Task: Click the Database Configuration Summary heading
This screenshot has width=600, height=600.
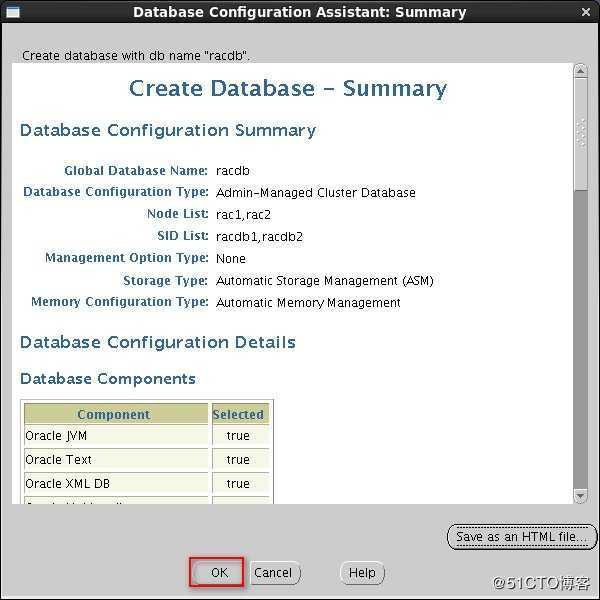Action: point(168,130)
